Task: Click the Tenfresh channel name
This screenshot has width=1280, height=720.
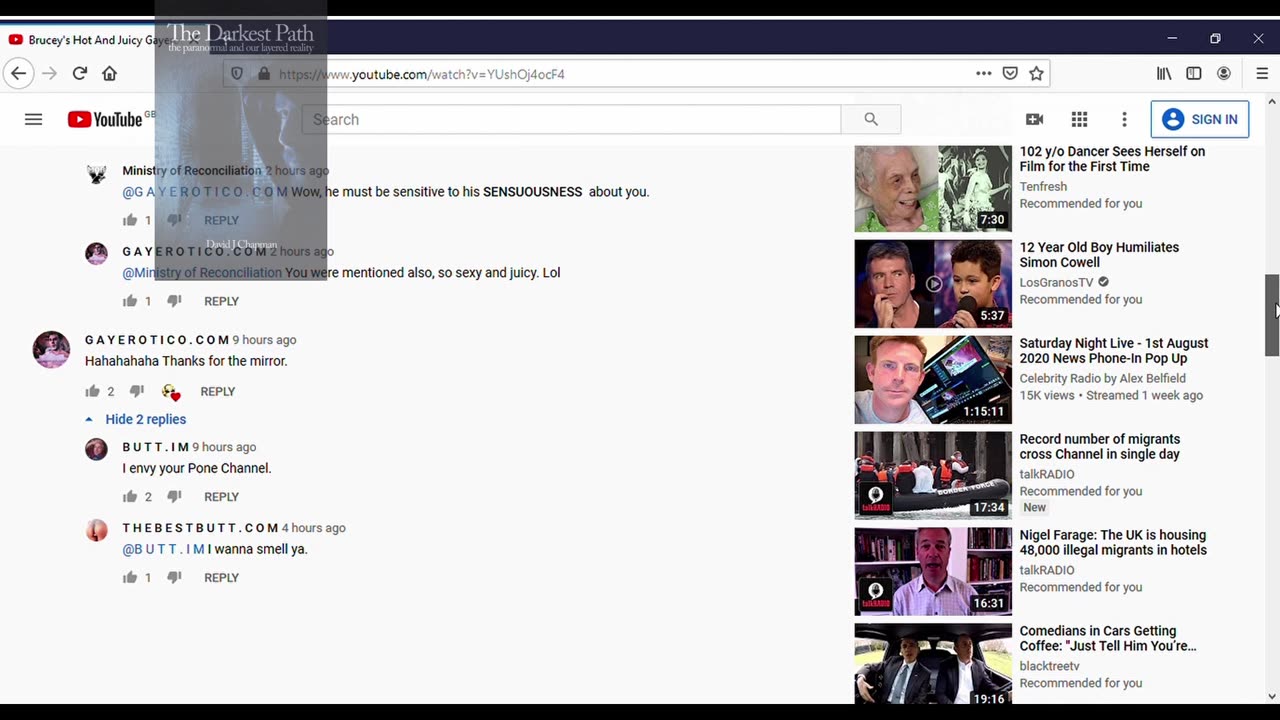Action: [1043, 186]
